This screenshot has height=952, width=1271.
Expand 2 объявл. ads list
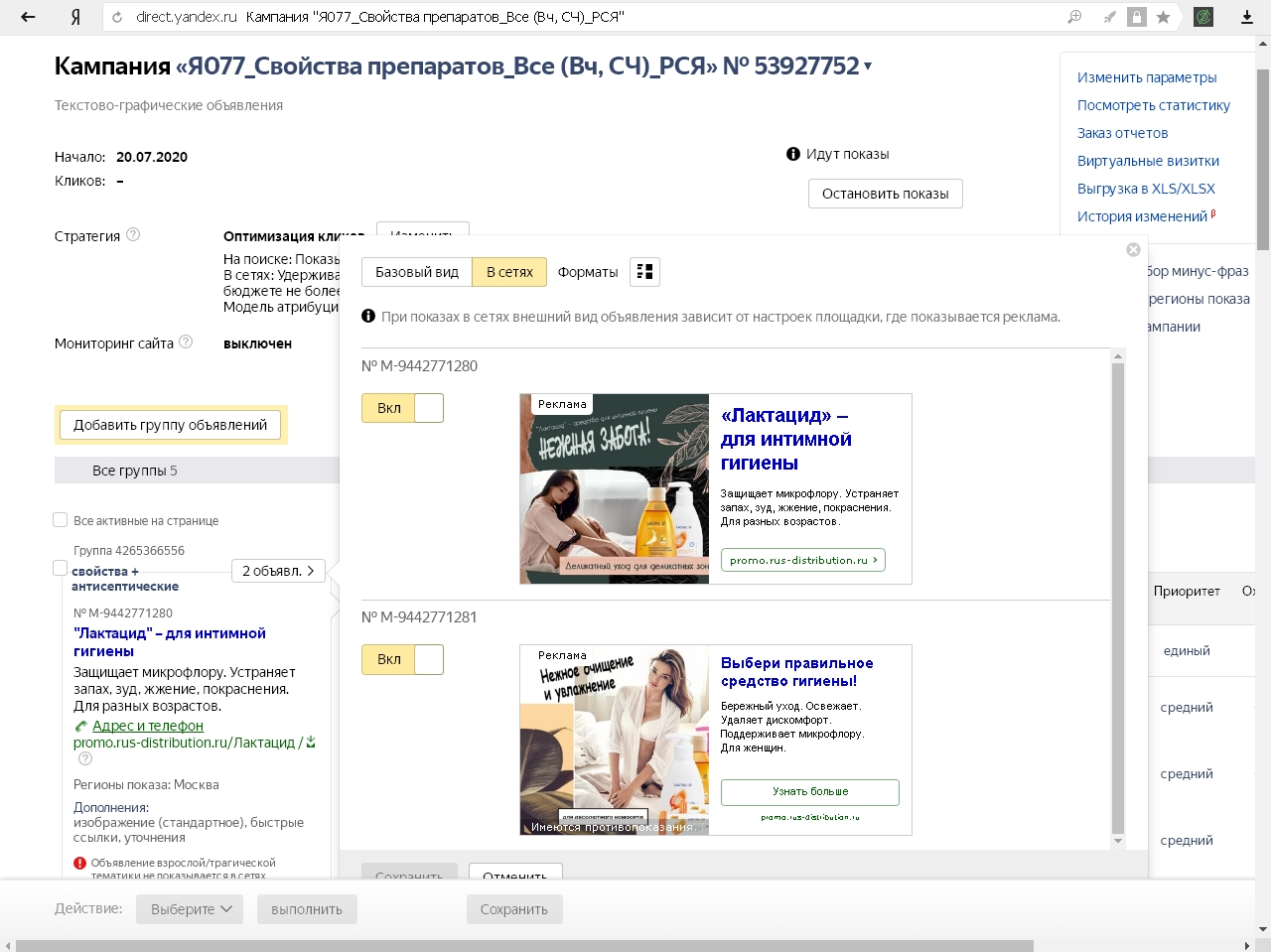pyautogui.click(x=278, y=571)
